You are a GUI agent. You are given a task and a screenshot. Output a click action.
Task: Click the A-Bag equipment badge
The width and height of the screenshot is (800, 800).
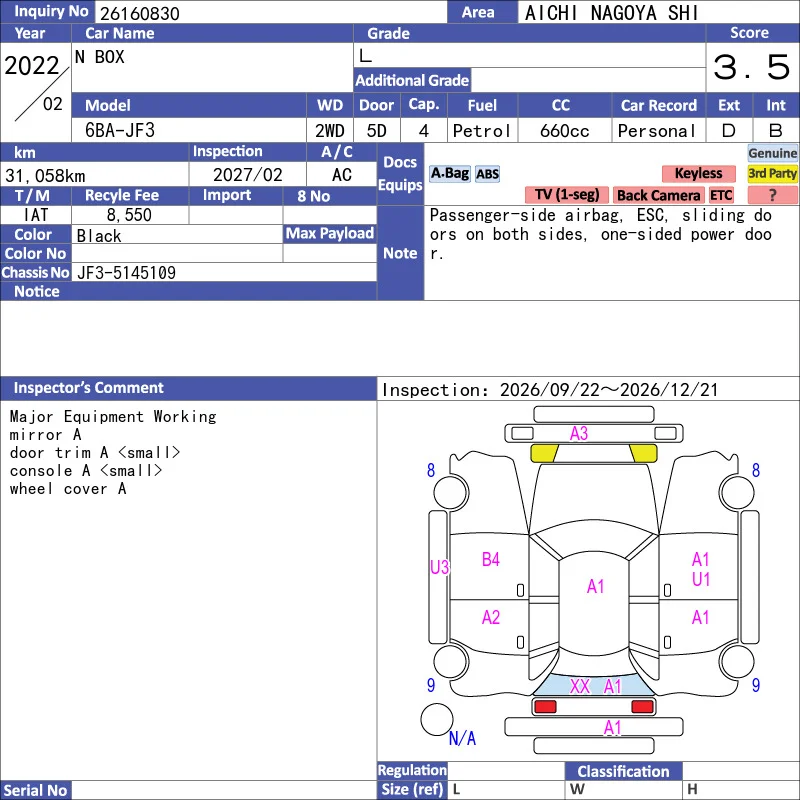point(449,174)
